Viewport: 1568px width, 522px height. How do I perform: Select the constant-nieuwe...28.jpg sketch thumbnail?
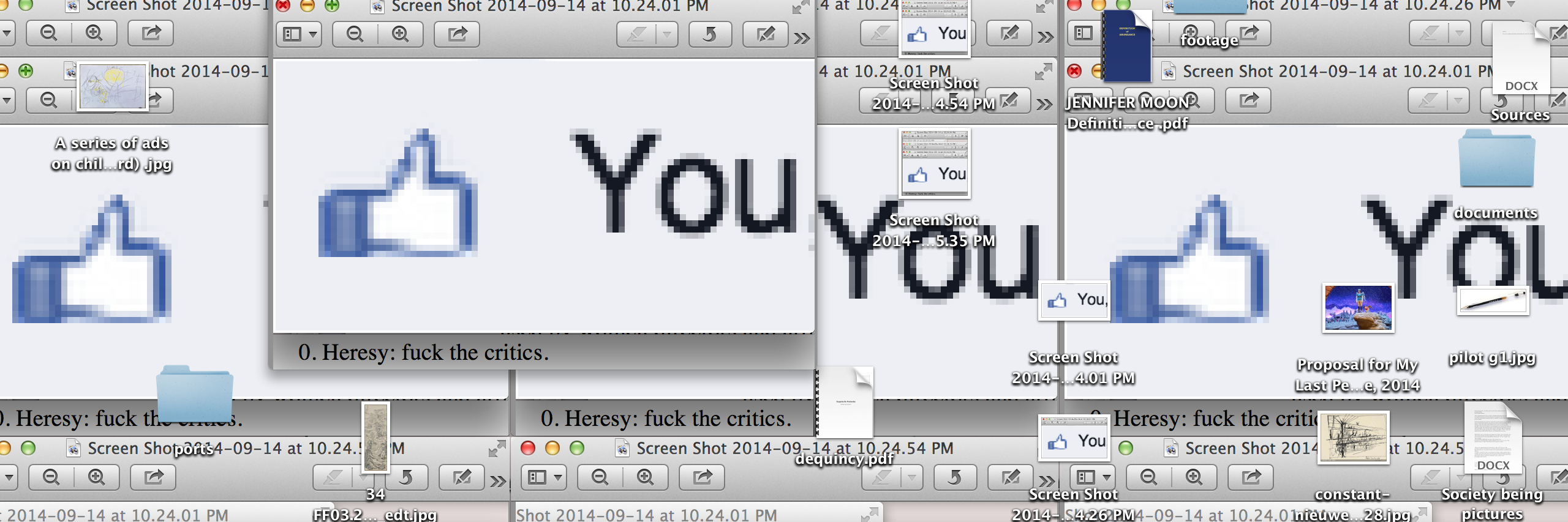1353,438
